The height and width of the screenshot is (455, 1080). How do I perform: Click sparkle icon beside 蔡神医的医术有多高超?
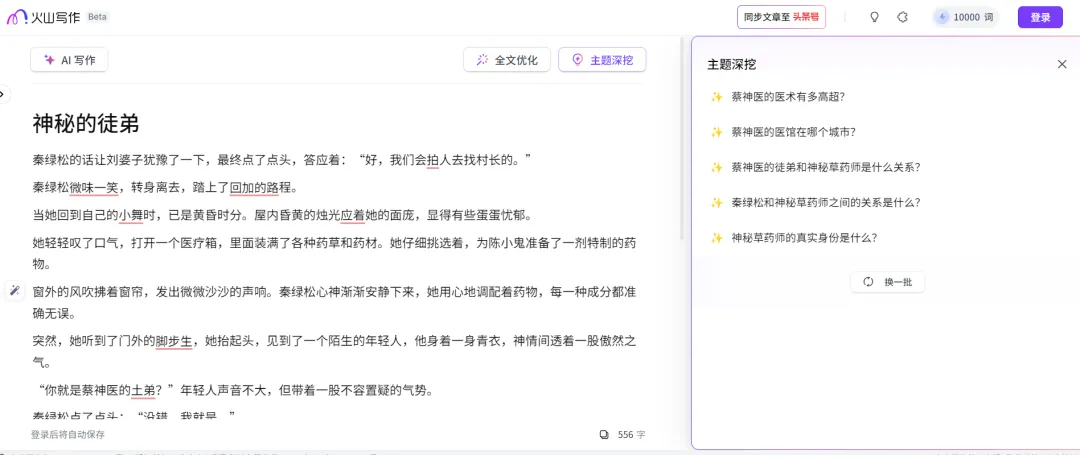[x=716, y=97]
